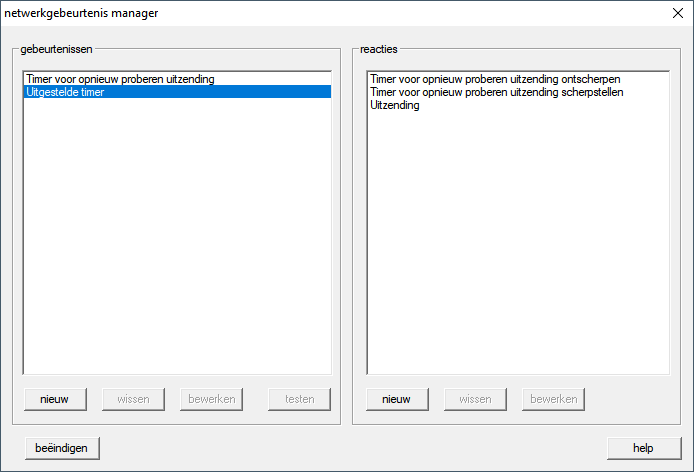Select the 'Uitzending' reaction entry

(x=395, y=105)
